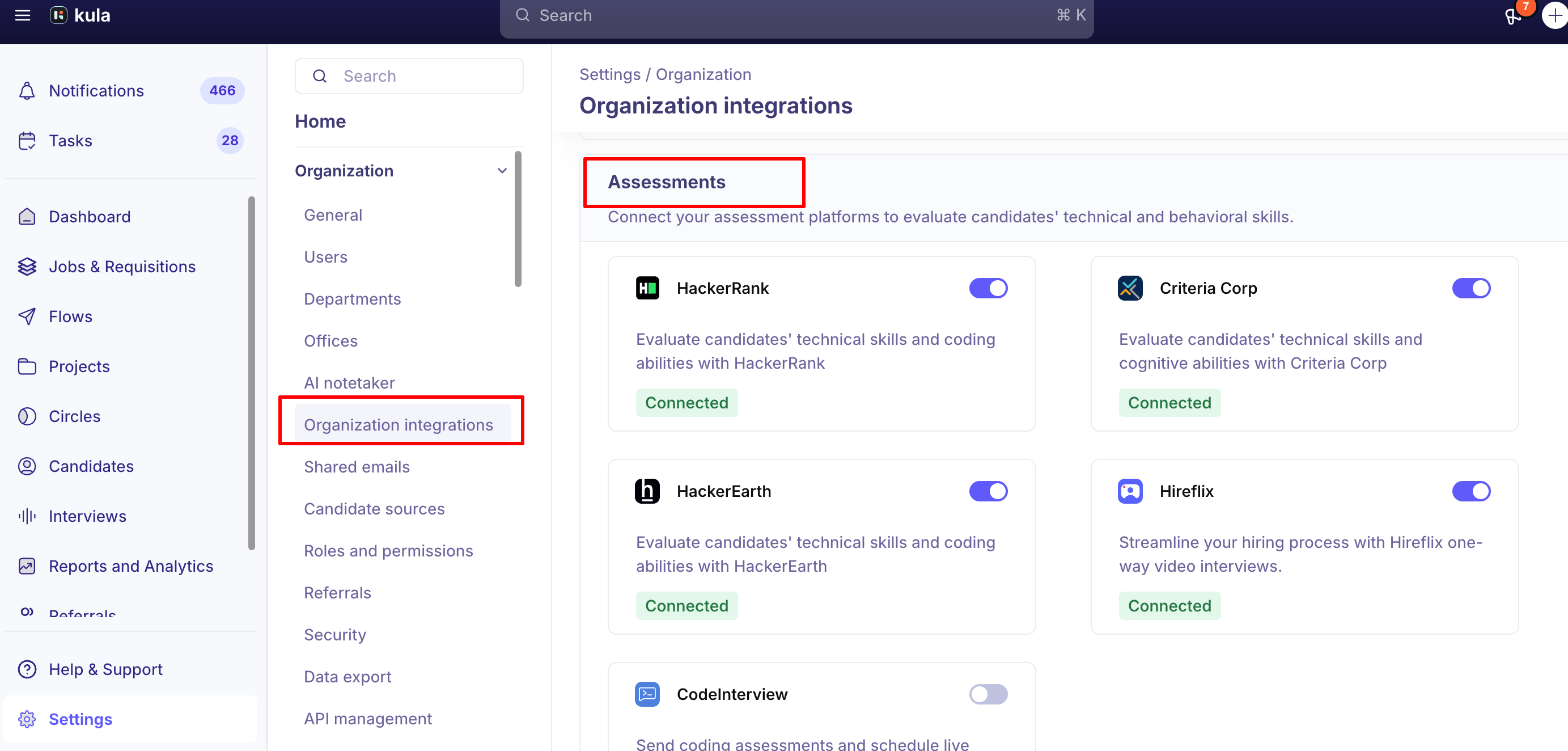Collapse the Organization section chevron
The image size is (1568, 751).
(502, 171)
